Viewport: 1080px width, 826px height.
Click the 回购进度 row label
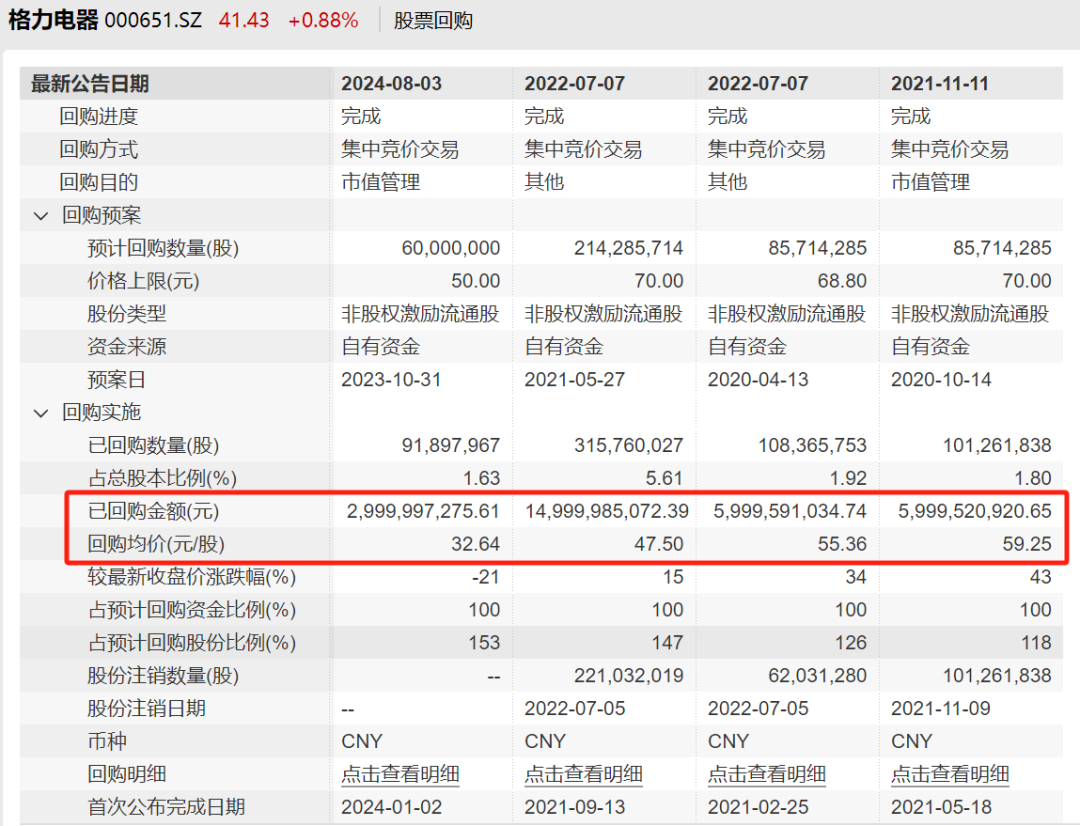98,116
